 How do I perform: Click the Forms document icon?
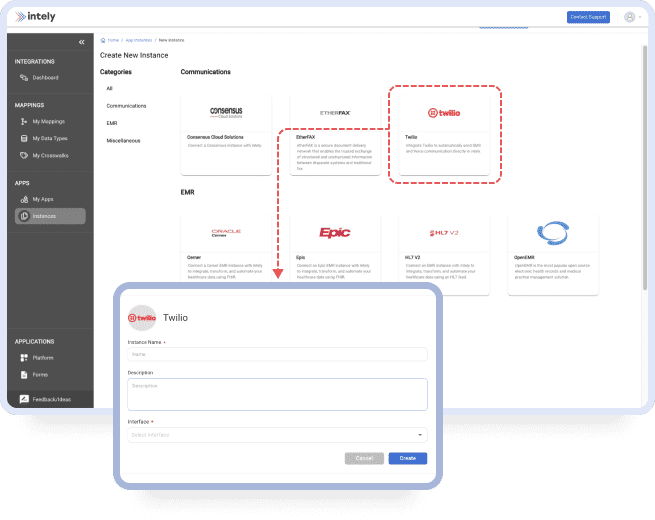click(x=24, y=375)
